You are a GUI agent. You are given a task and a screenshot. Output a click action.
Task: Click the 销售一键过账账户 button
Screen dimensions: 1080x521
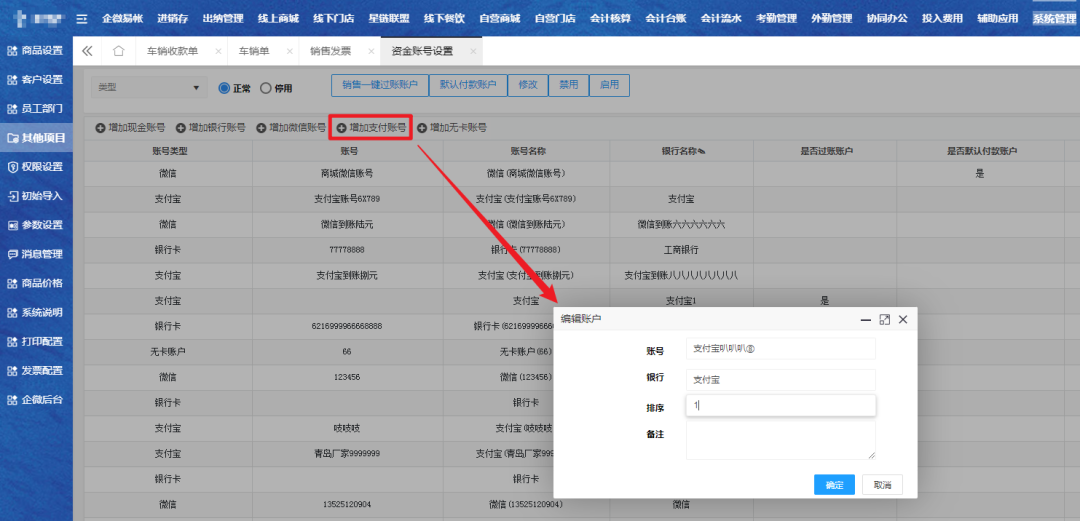(380, 86)
